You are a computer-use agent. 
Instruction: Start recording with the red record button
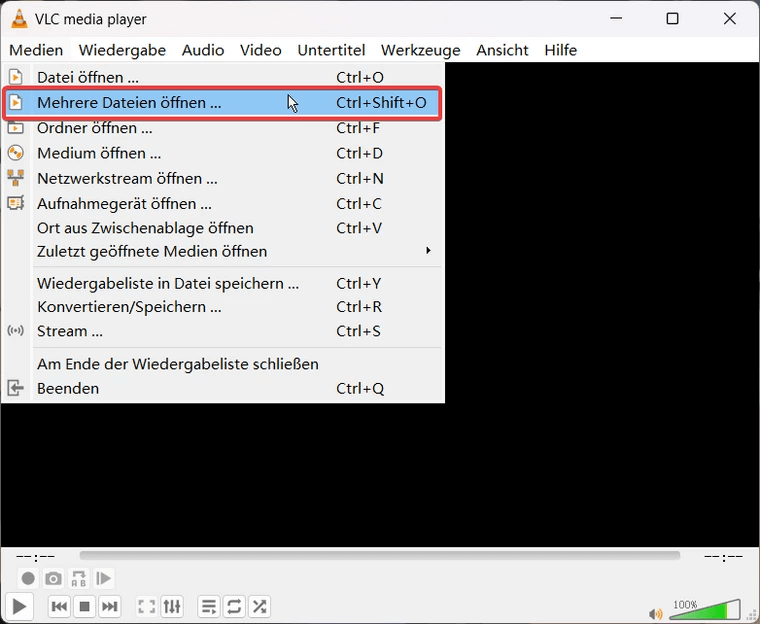(x=28, y=578)
